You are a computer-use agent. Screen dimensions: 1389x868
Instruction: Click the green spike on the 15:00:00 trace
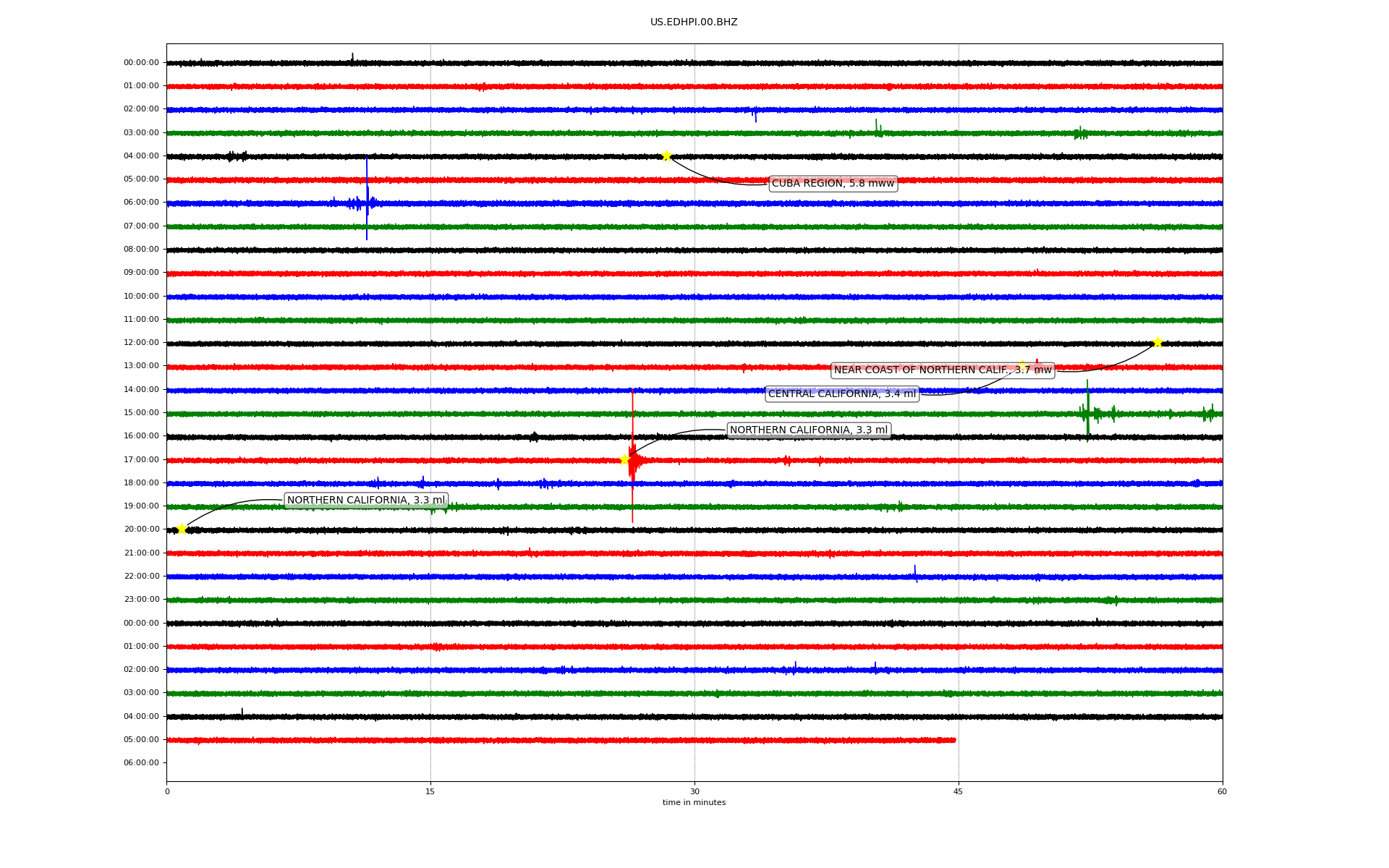coord(1087,405)
